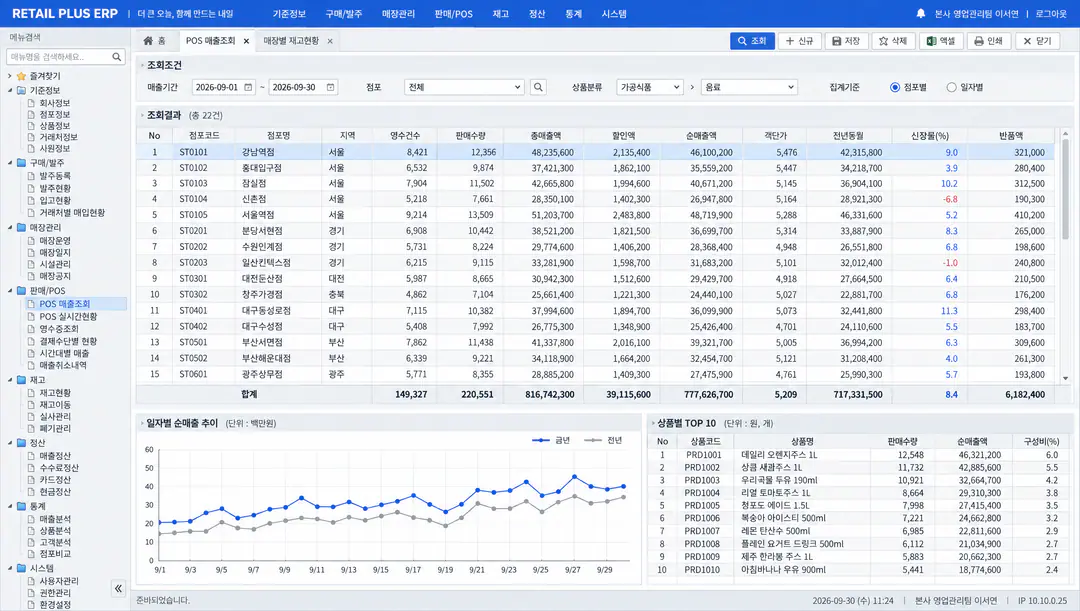1080x611 pixels.
Task: Click the 삭제 delete button
Action: click(893, 41)
